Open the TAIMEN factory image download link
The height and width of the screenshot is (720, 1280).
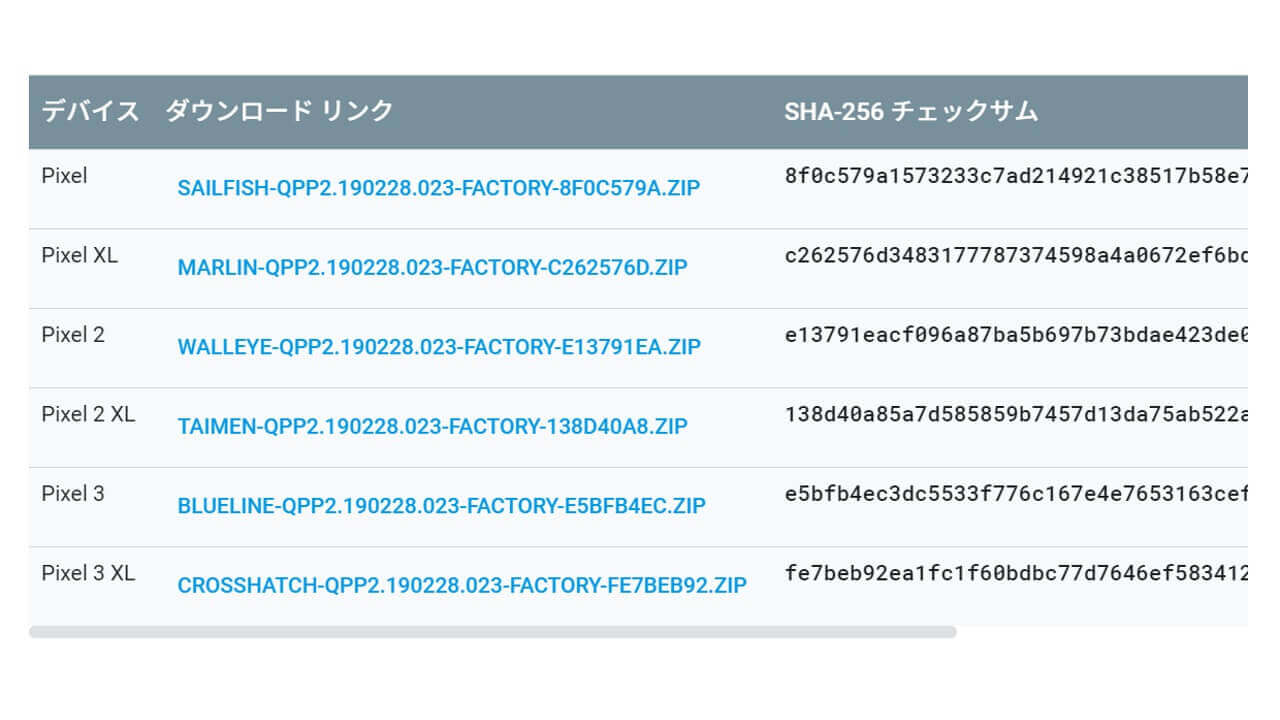[432, 427]
